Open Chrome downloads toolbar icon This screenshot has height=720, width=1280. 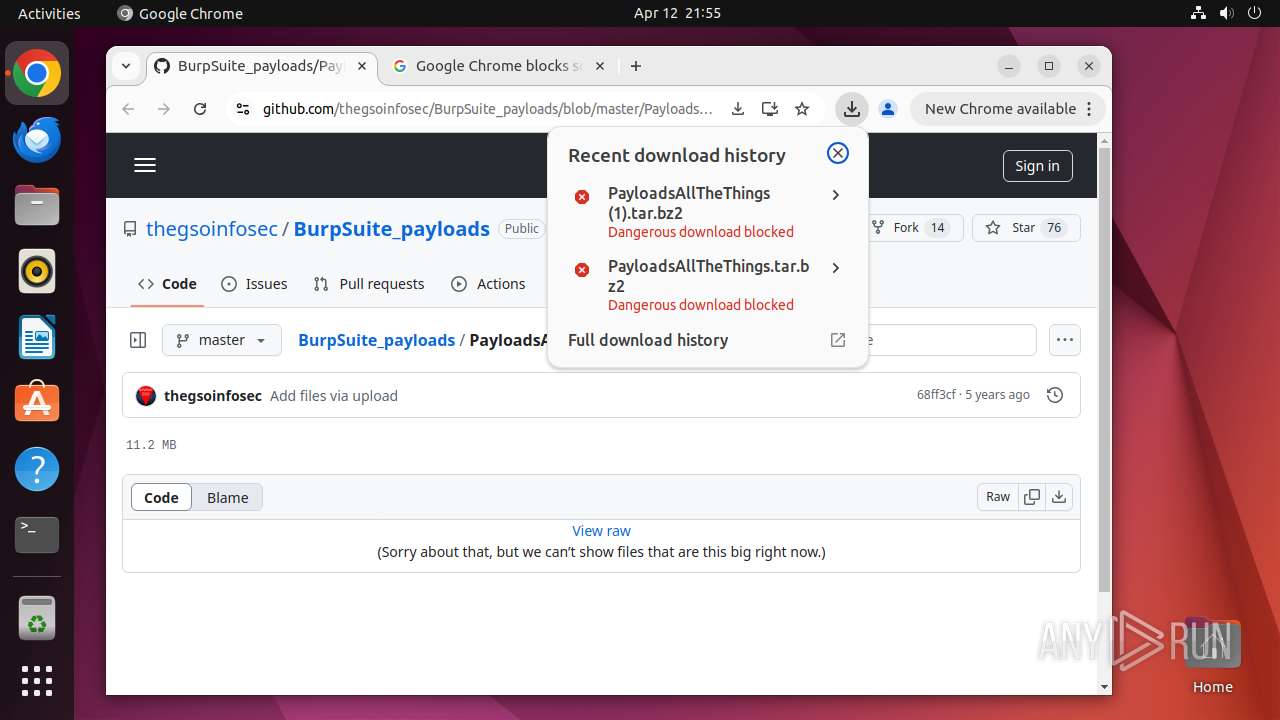851,109
